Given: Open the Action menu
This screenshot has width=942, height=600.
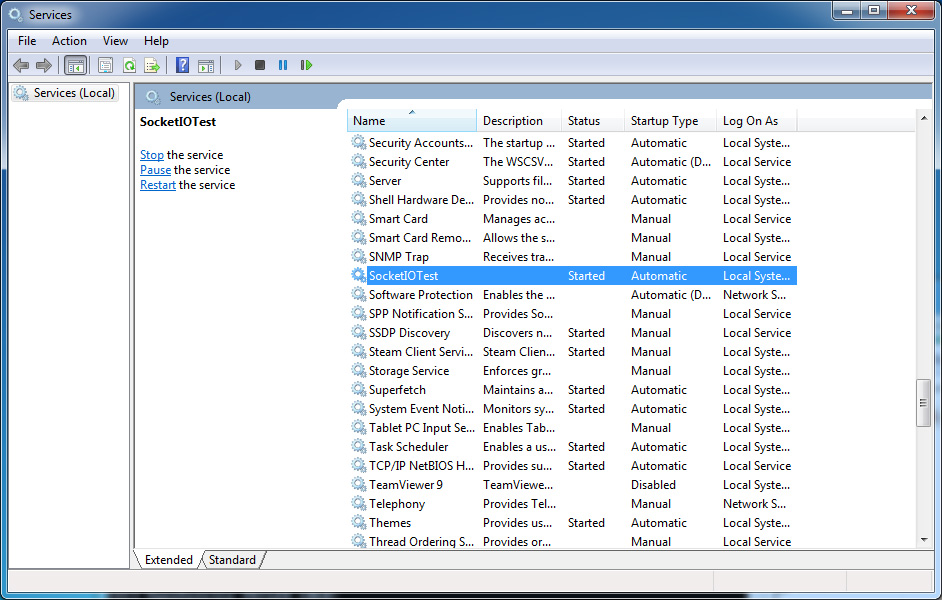Looking at the screenshot, I should click(69, 41).
